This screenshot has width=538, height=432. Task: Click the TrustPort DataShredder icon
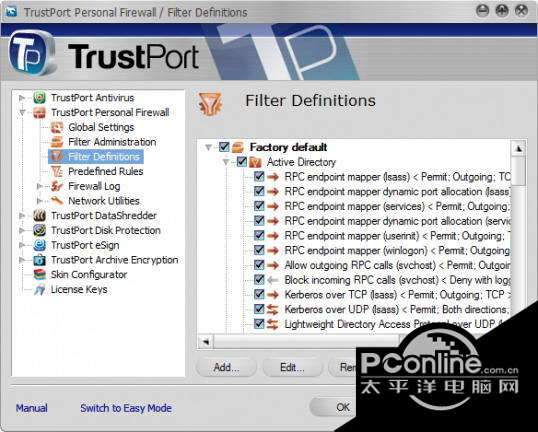[x=39, y=216]
